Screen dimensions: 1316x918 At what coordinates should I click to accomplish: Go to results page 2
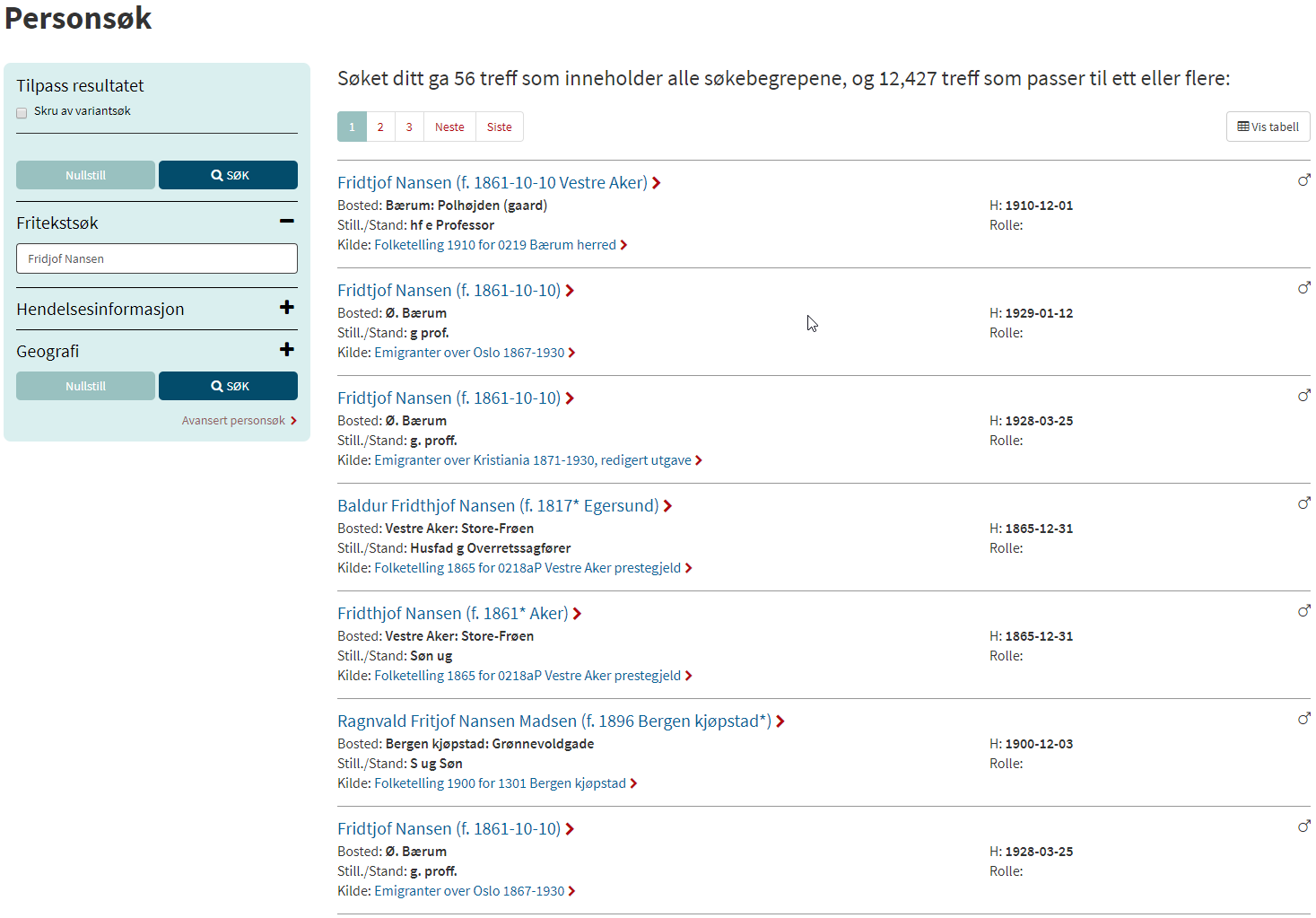click(x=380, y=127)
